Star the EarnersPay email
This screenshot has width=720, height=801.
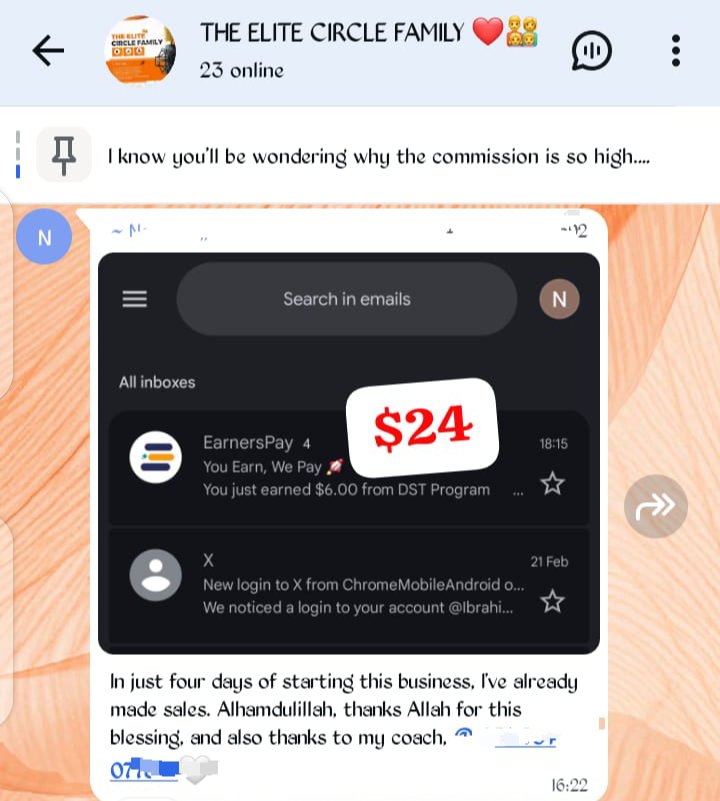(x=552, y=483)
